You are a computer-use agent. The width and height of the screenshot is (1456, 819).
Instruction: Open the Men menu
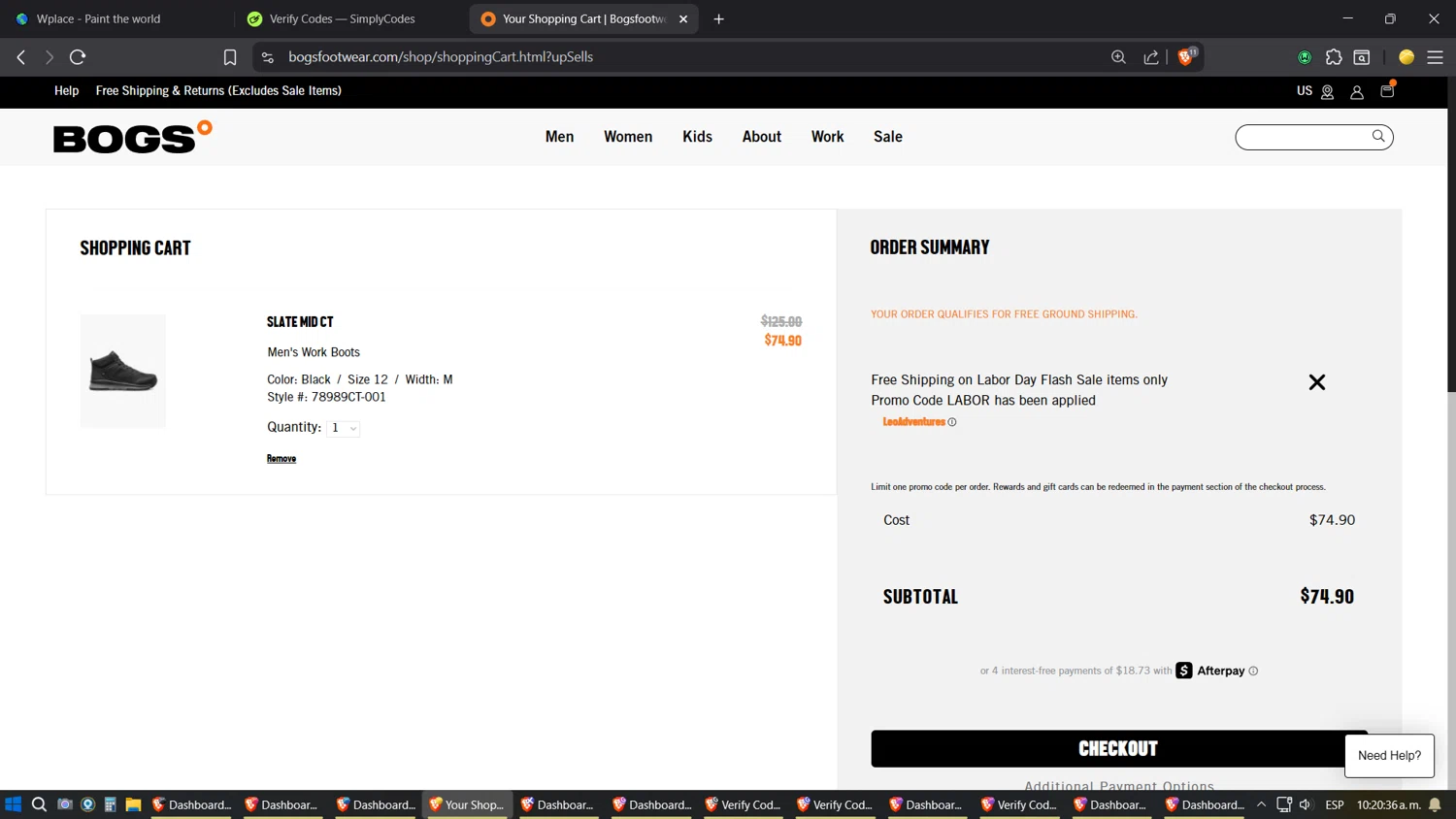[559, 137]
